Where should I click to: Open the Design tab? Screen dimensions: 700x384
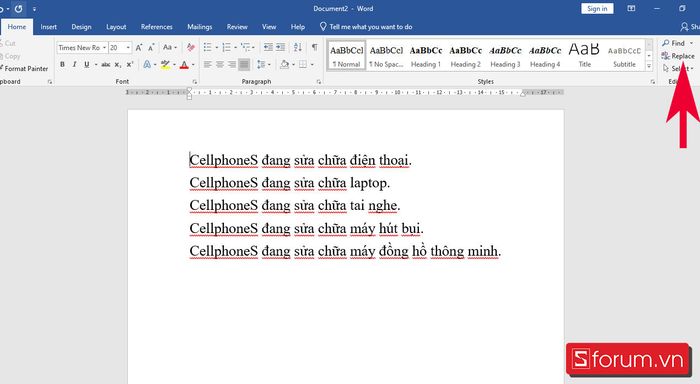81,27
